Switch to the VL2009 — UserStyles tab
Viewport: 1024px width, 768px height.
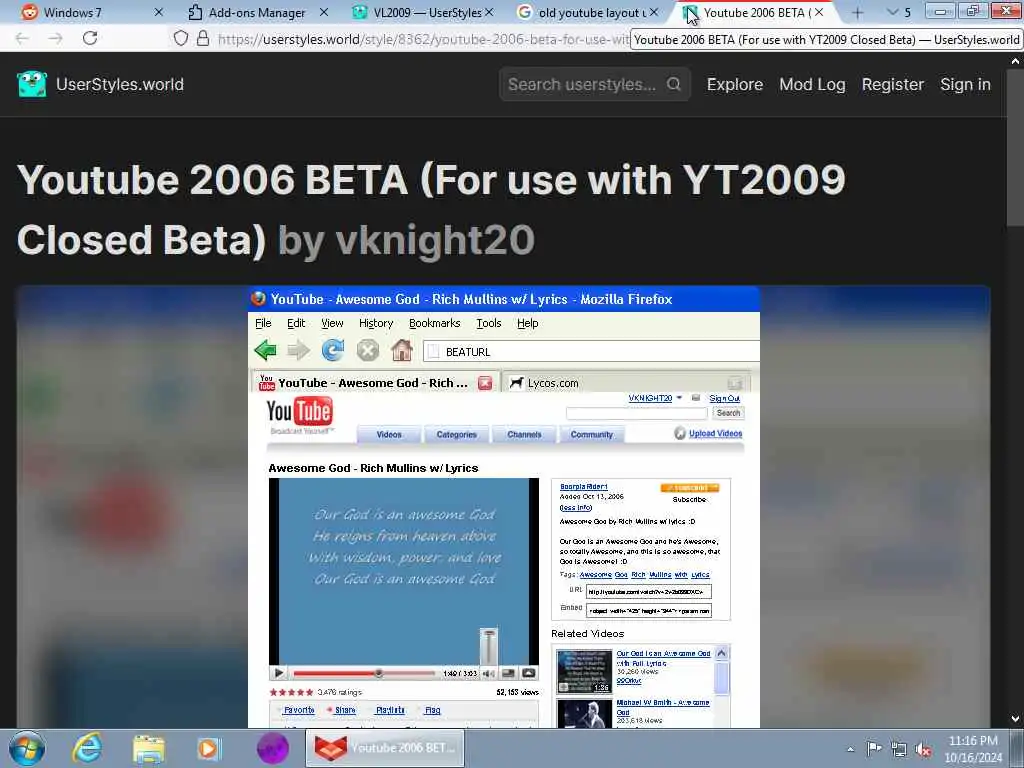pos(421,12)
